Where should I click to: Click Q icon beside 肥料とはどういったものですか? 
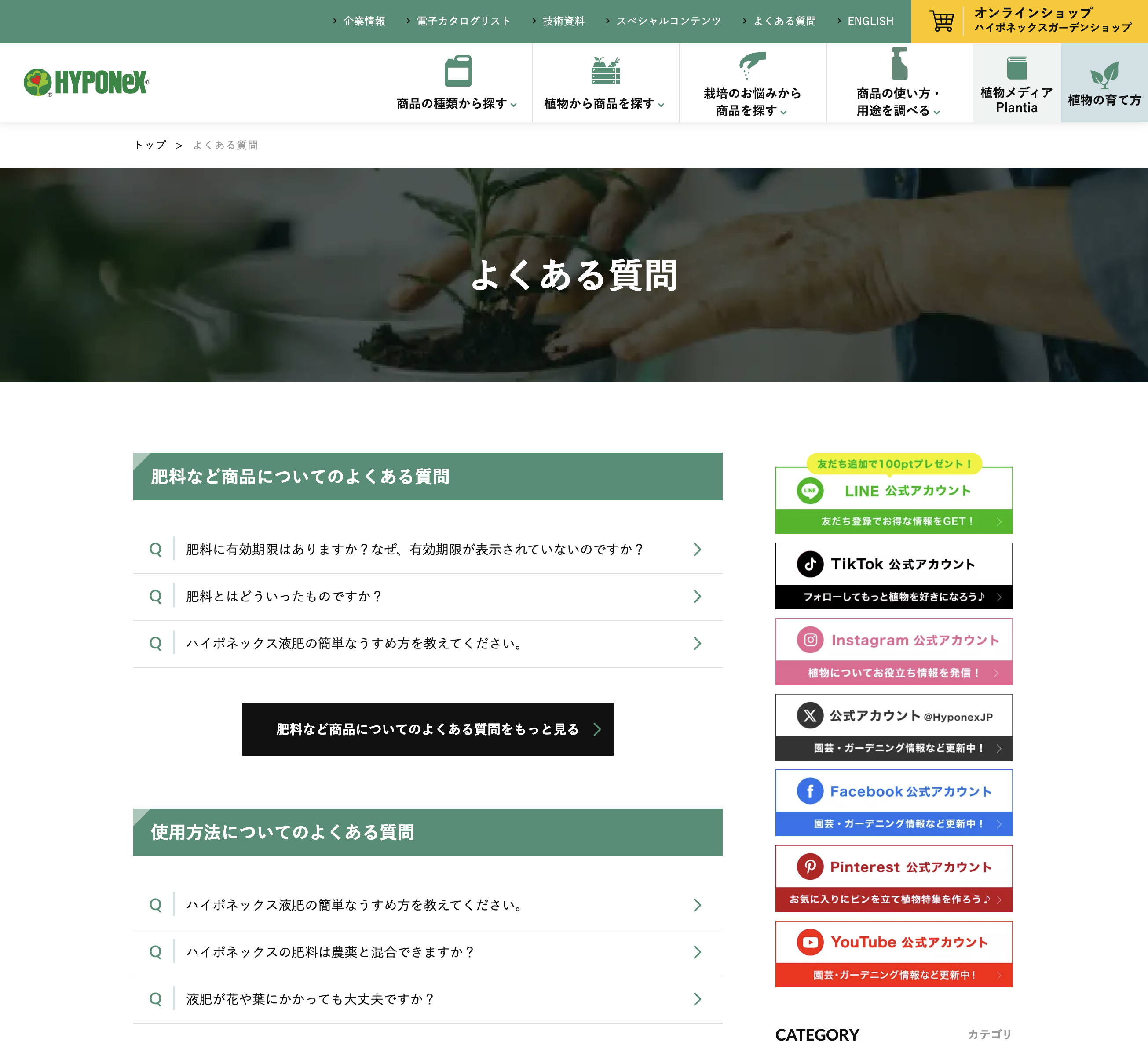click(155, 597)
